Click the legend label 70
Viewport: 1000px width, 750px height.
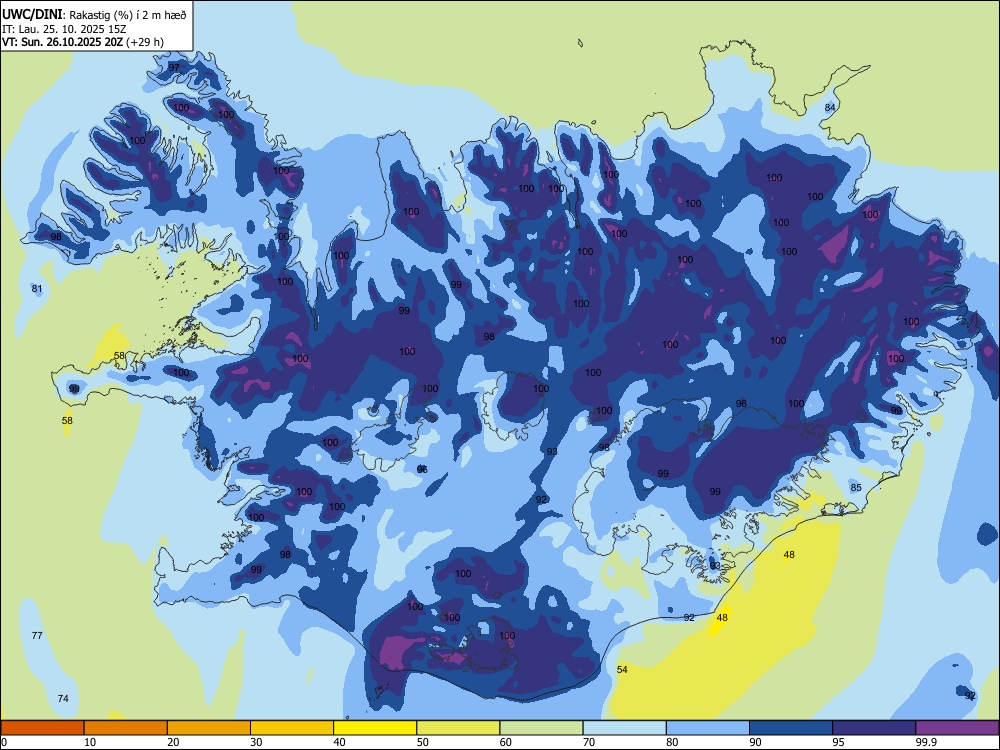click(589, 742)
